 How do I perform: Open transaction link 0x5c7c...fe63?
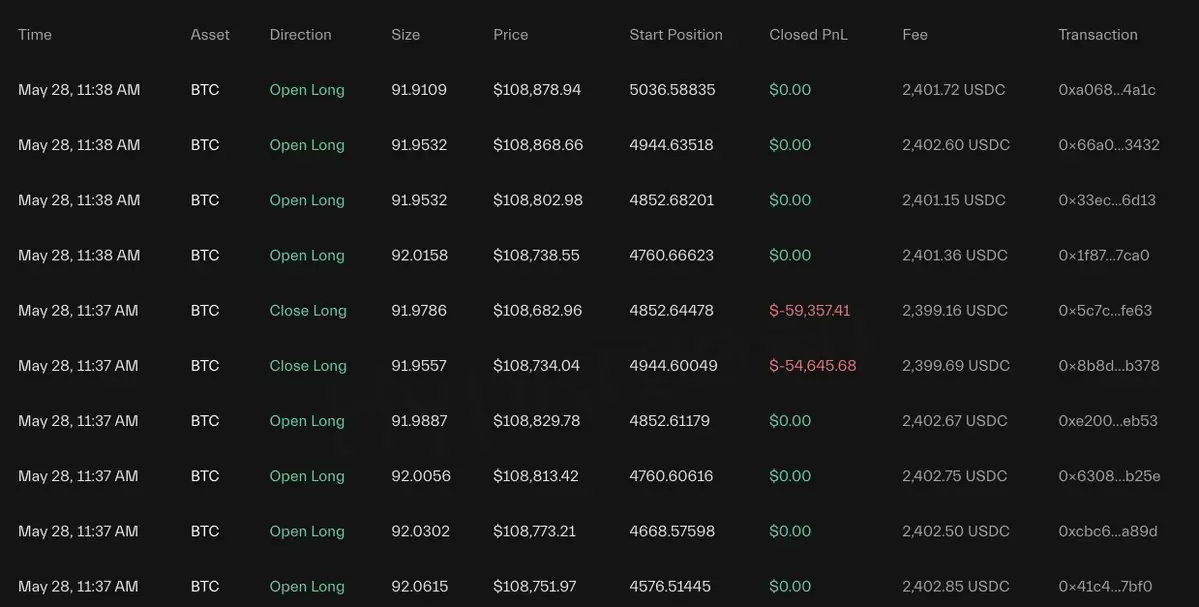[x=1105, y=310]
